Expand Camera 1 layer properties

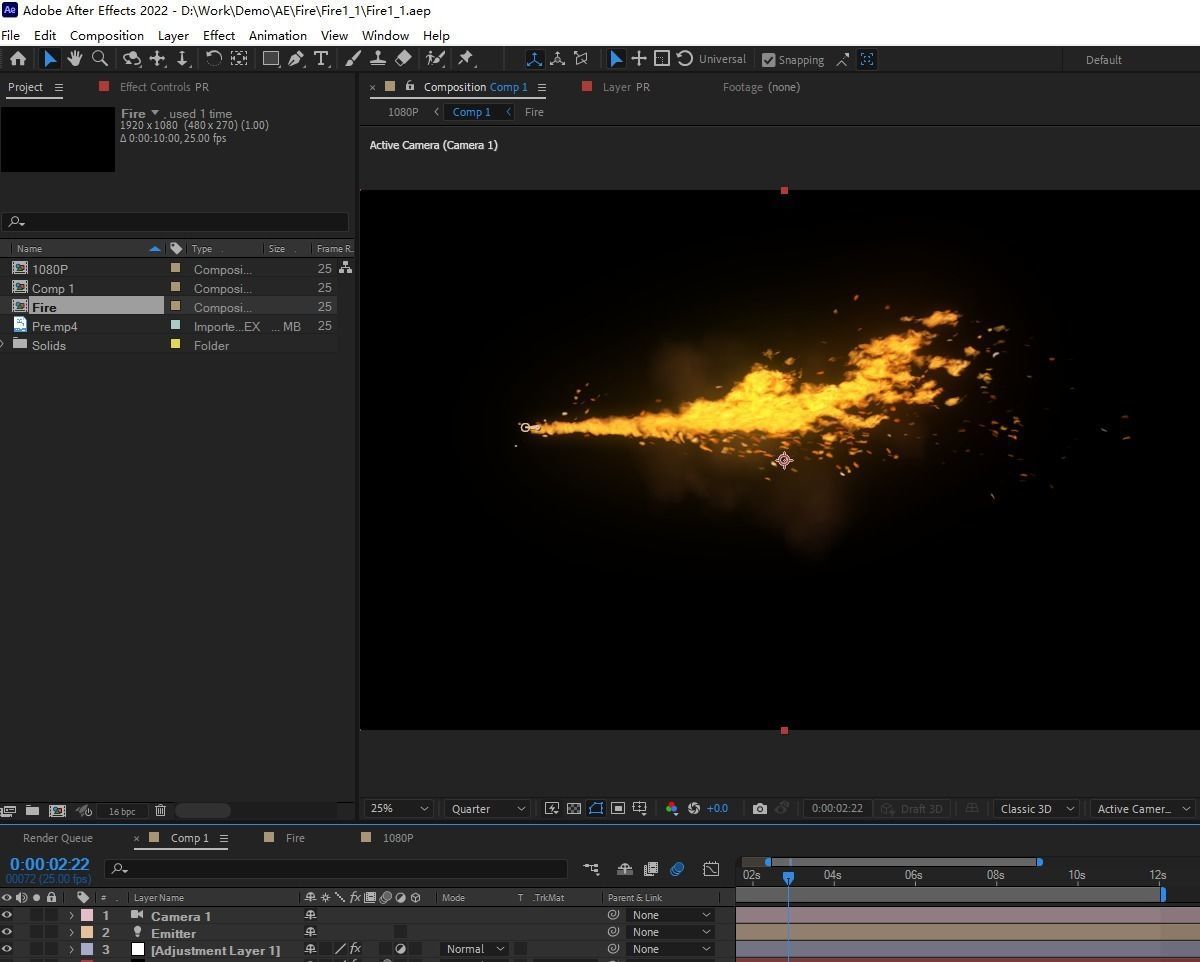point(71,916)
